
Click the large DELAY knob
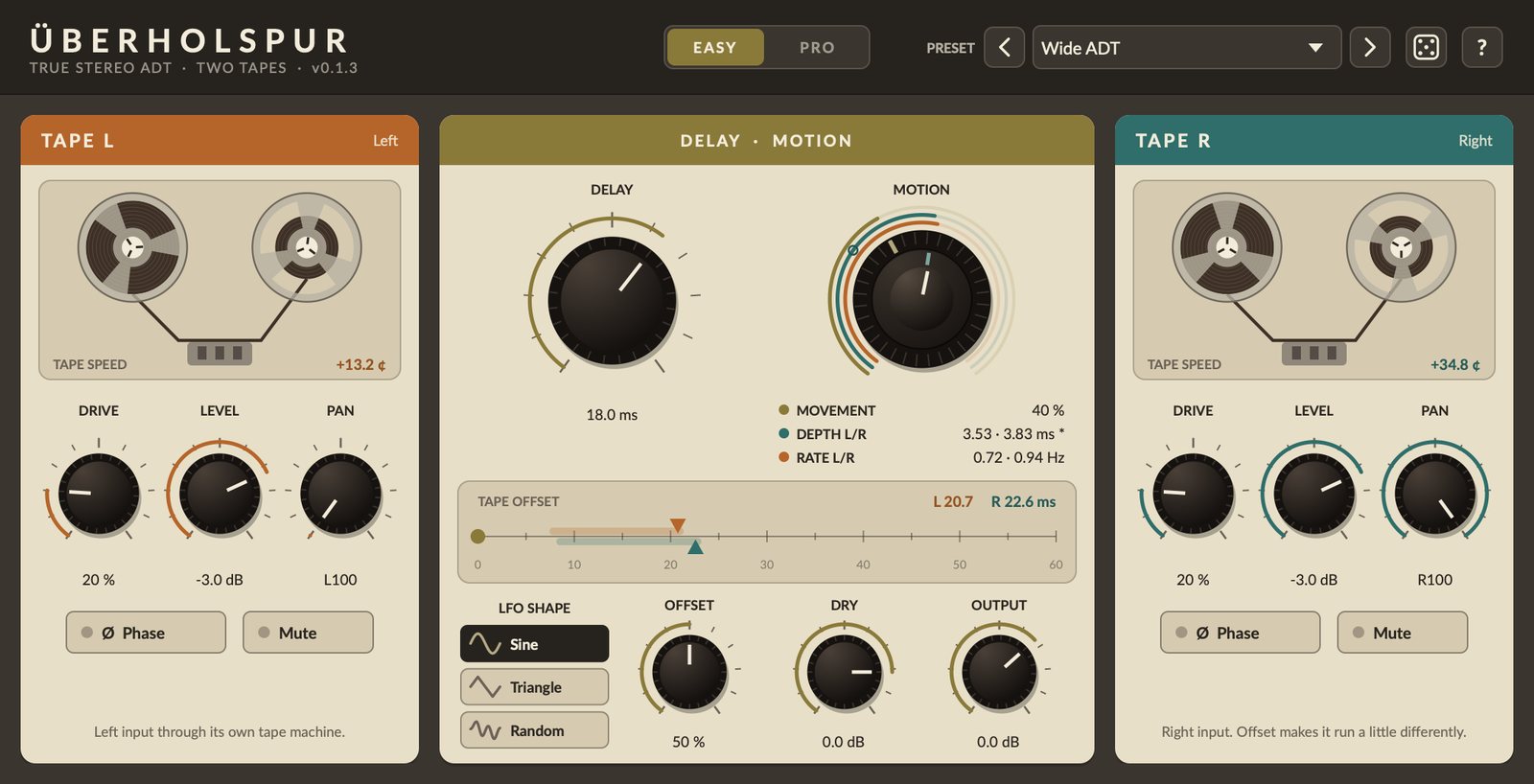(x=612, y=301)
